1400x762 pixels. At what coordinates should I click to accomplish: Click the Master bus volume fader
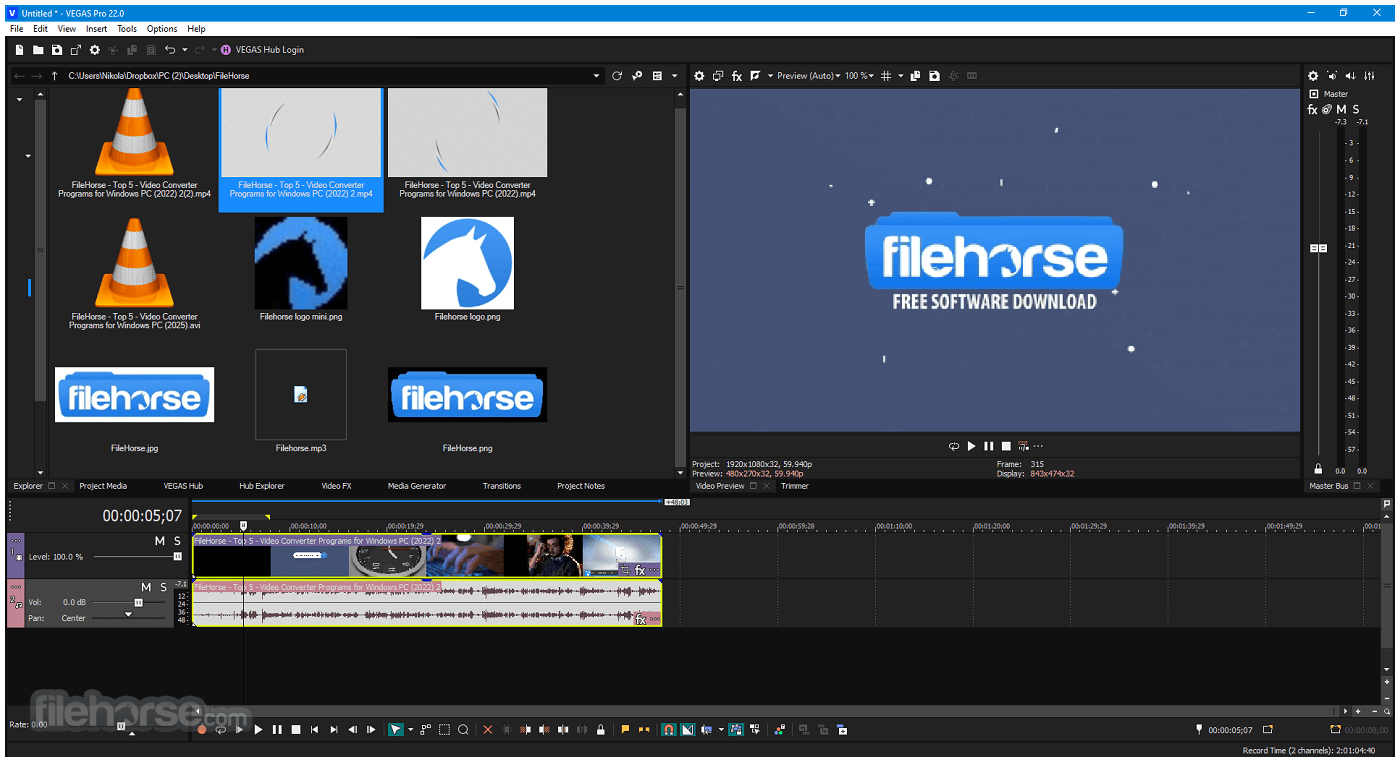tap(1318, 248)
